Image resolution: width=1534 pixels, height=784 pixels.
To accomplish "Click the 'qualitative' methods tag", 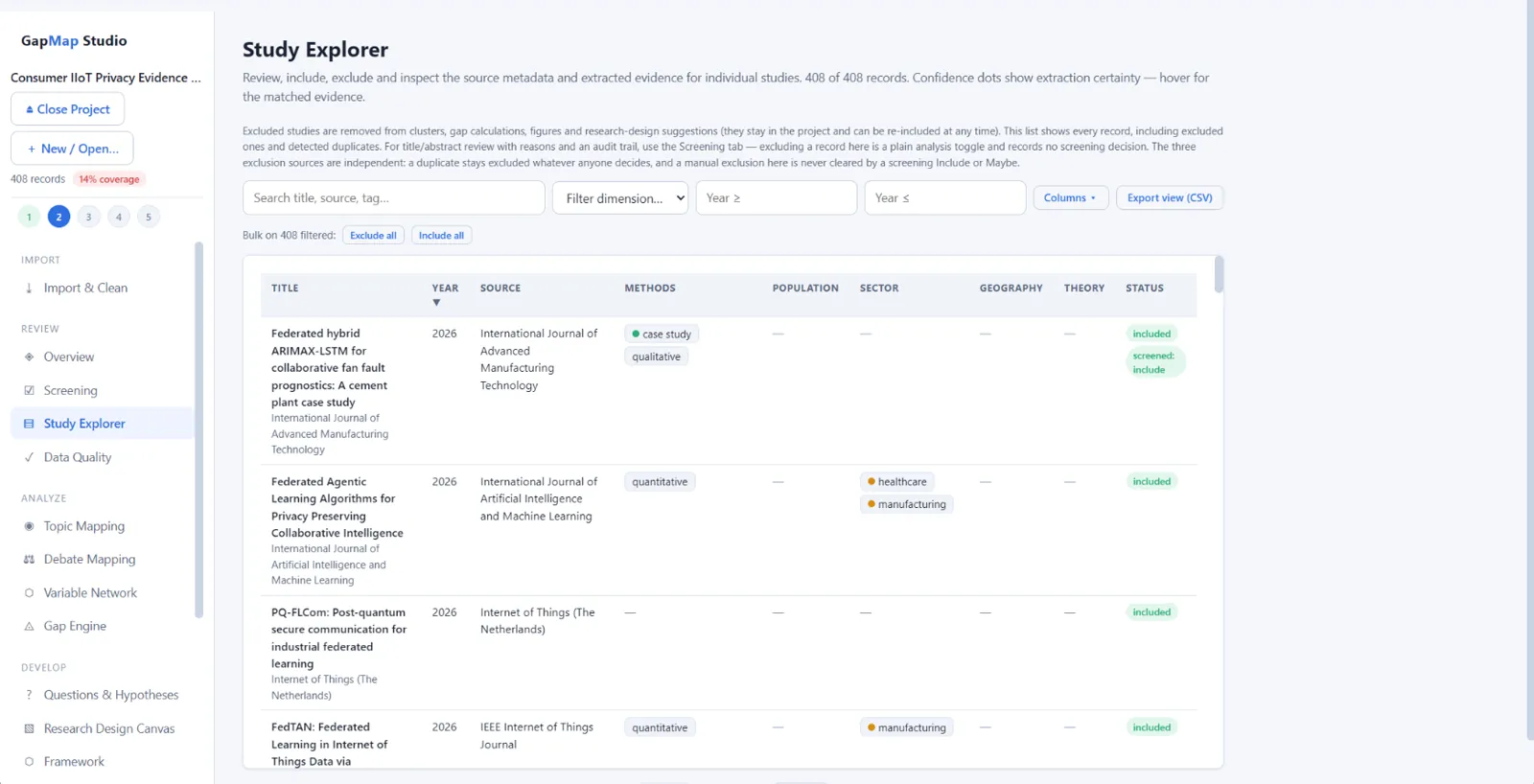I will pyautogui.click(x=657, y=357).
